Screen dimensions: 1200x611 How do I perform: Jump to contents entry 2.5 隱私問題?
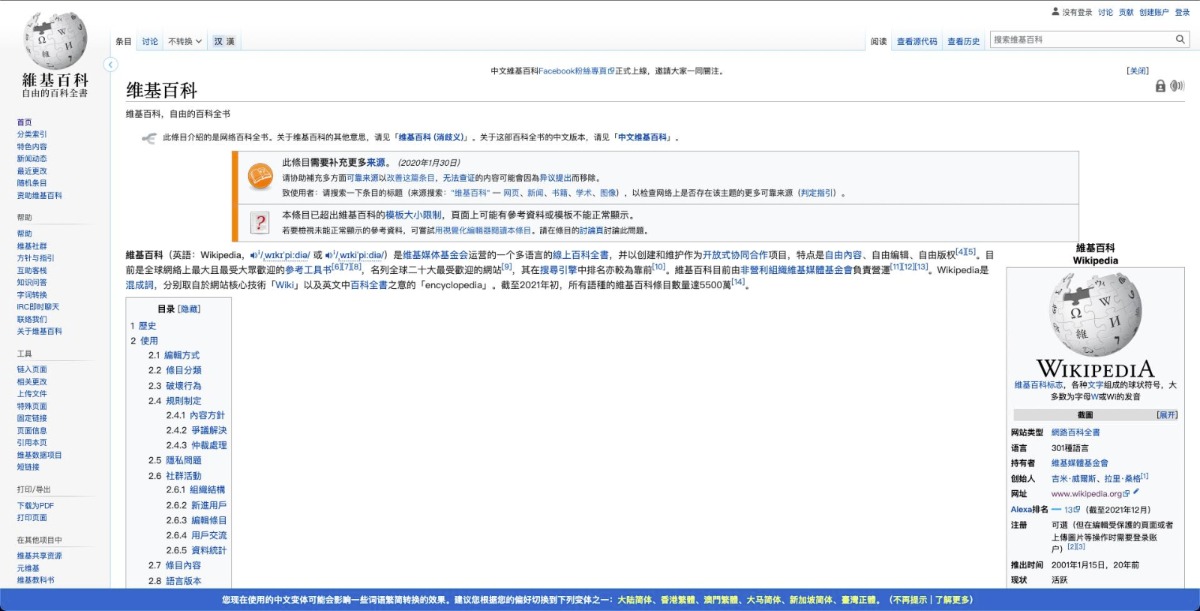(x=174, y=460)
